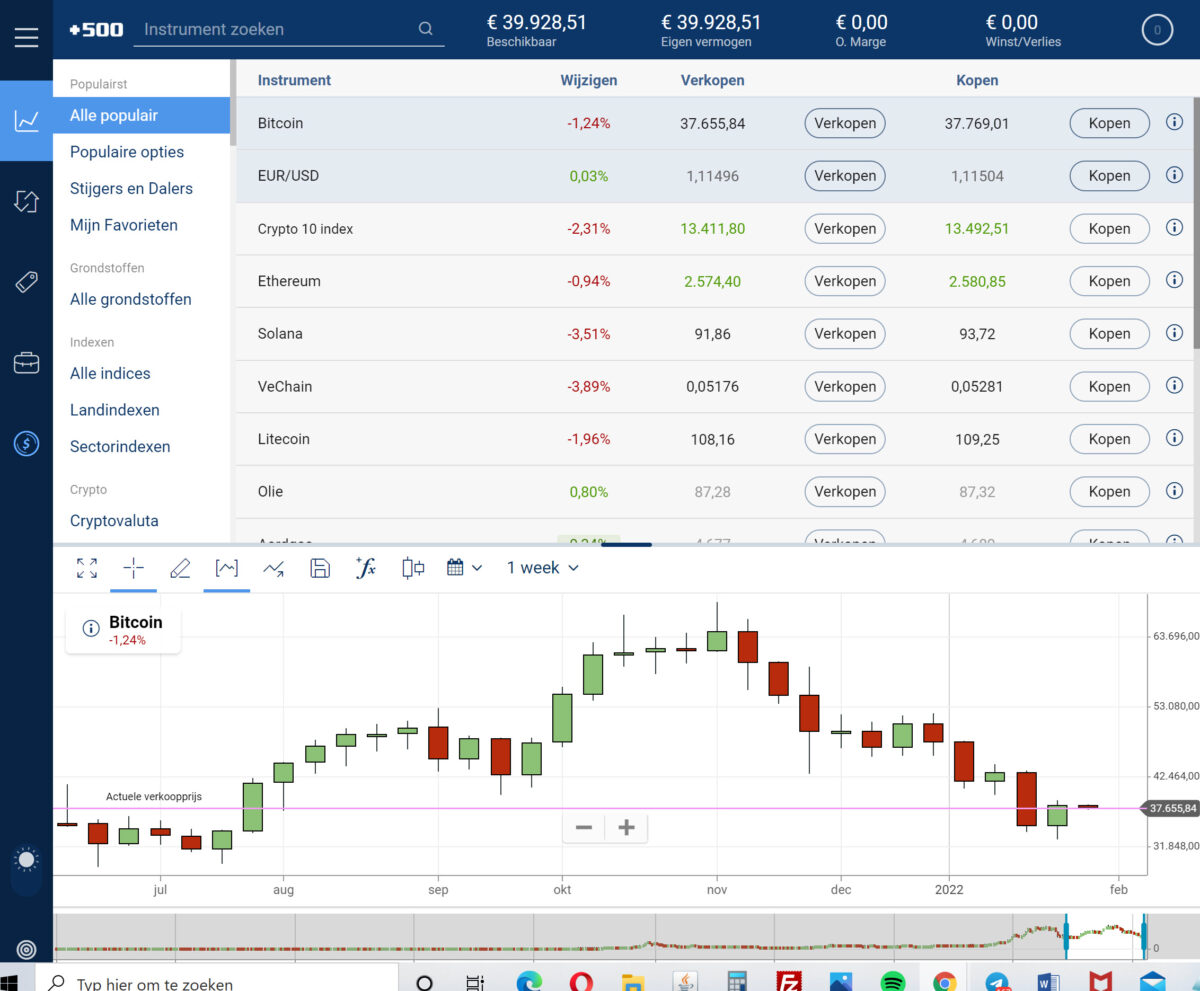Image resolution: width=1200 pixels, height=991 pixels.
Task: Open the fx indicators function tool
Action: (x=366, y=568)
